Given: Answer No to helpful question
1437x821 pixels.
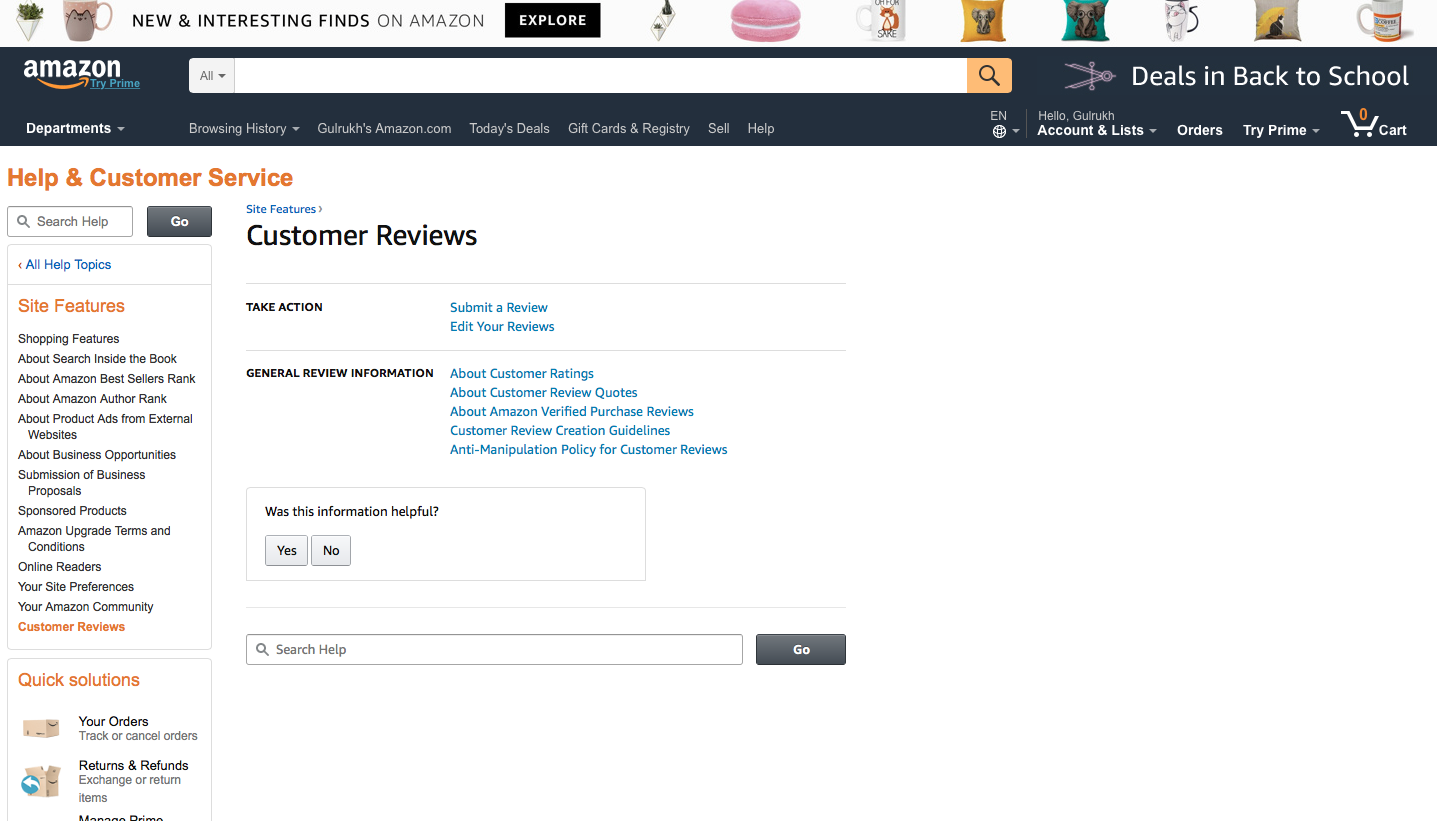Looking at the screenshot, I should tap(331, 550).
